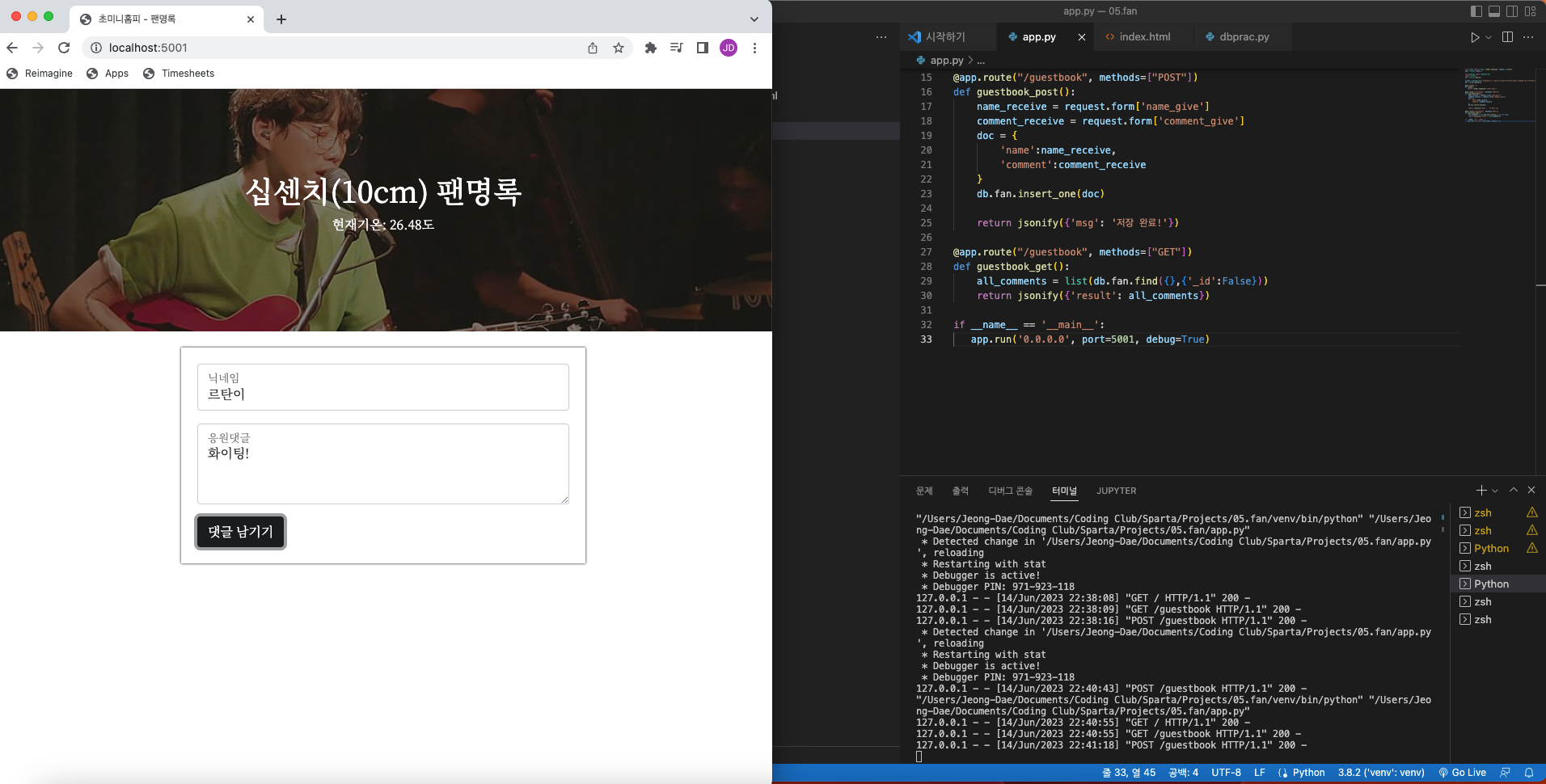
Task: Run the Python file with play icon
Action: pos(1475,37)
